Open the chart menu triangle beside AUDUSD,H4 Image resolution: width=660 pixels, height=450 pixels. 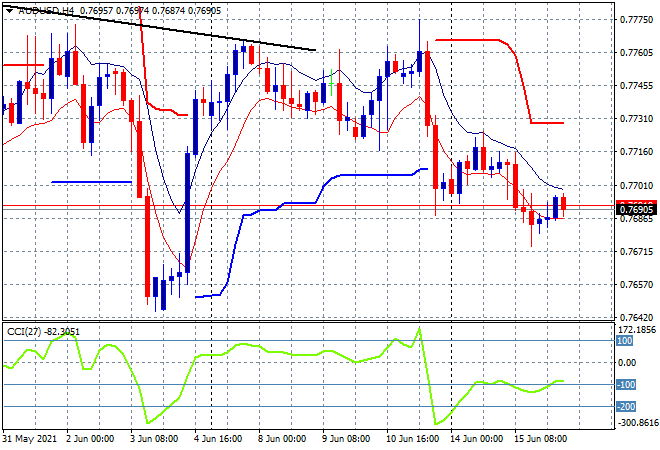(x=9, y=11)
